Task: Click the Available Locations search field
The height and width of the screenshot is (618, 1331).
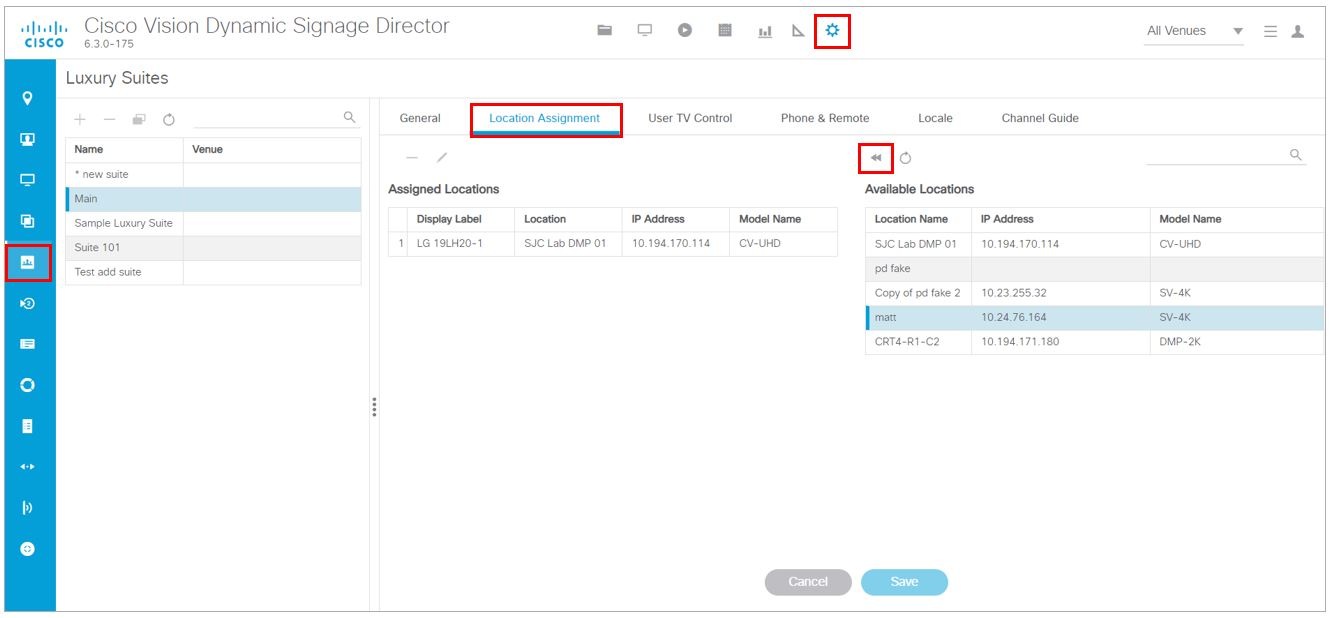Action: 1225,156
